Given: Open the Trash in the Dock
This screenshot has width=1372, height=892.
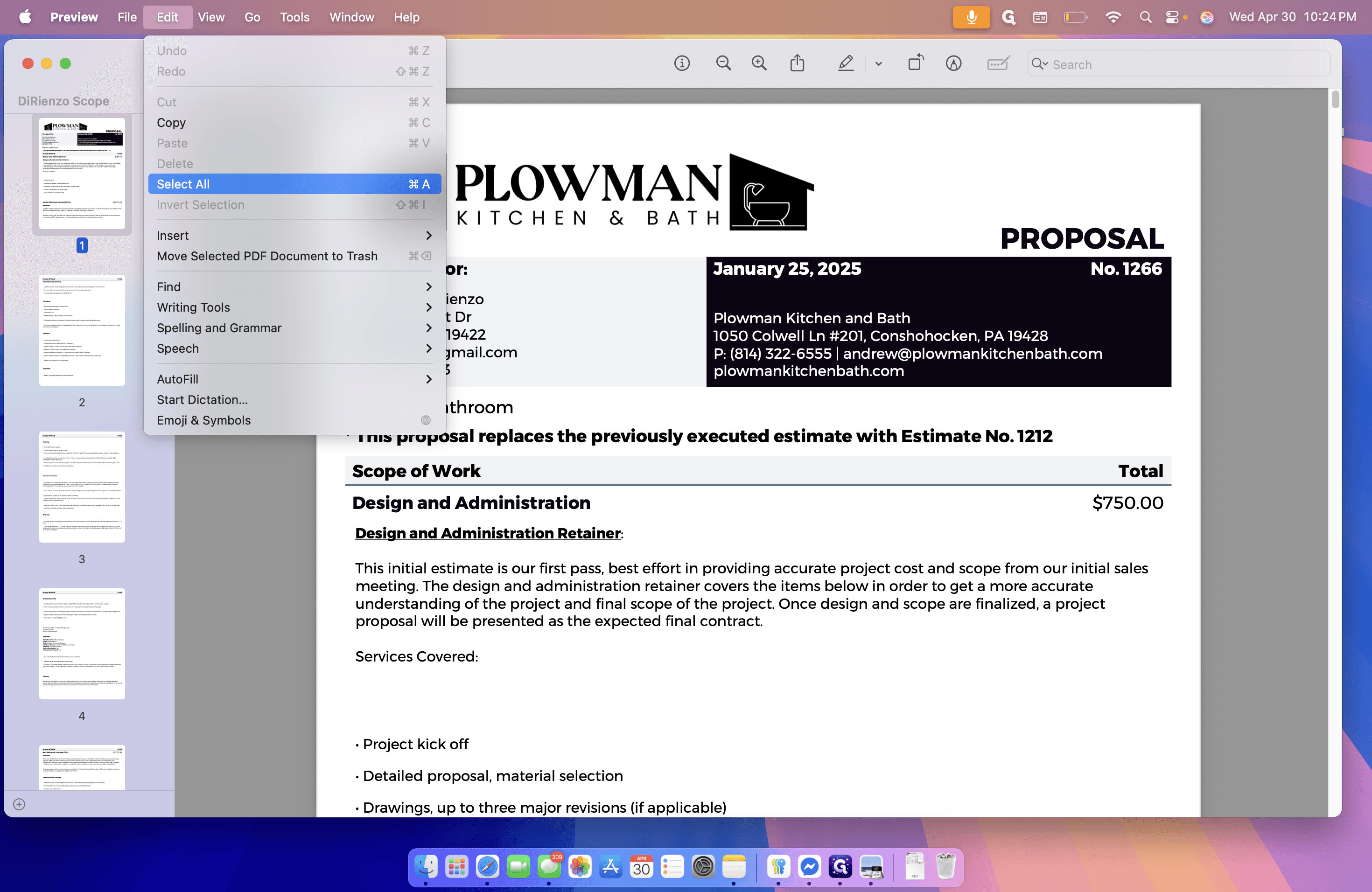Looking at the screenshot, I should (945, 866).
